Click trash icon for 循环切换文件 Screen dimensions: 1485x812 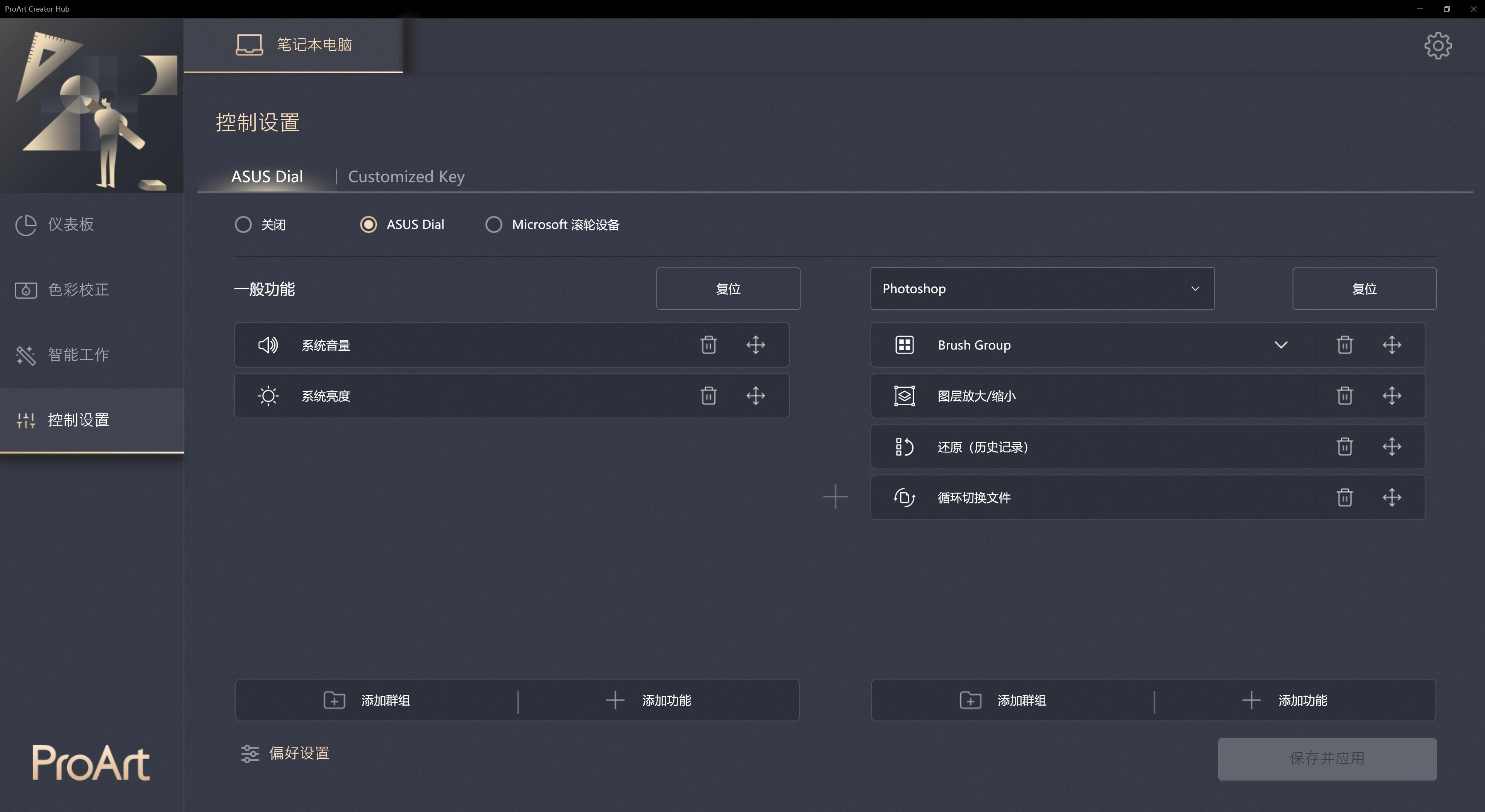1344,497
